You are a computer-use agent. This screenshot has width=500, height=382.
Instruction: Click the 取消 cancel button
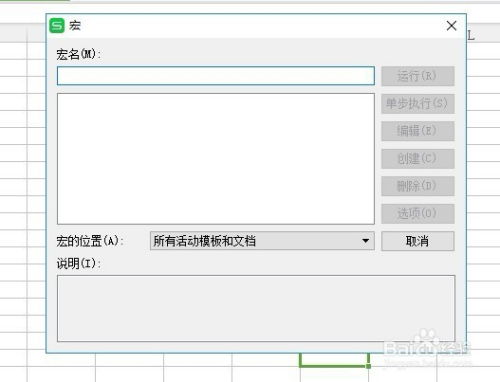[x=418, y=241]
